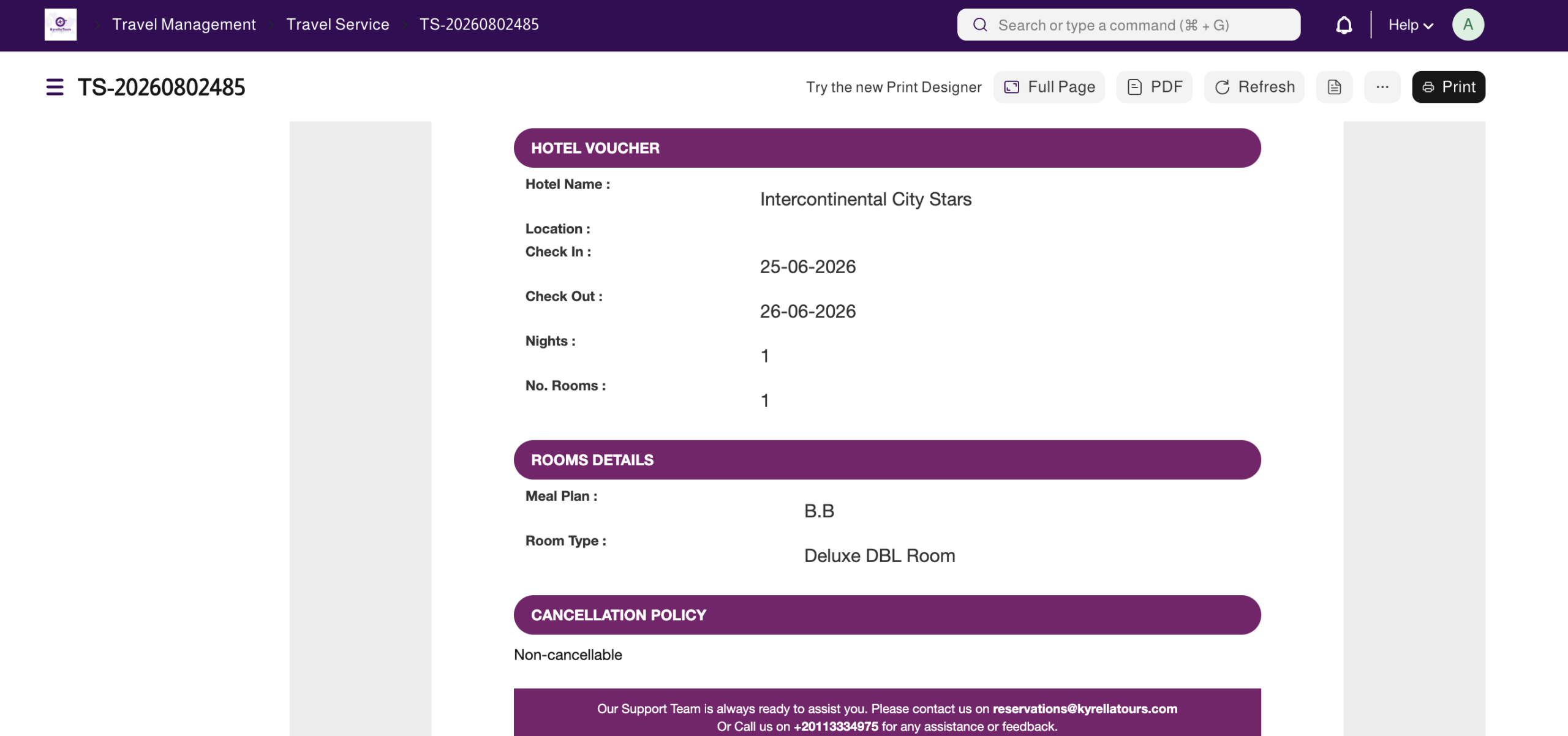Viewport: 1568px width, 736px height.
Task: Select room type Deluxe DBL Room
Action: click(x=880, y=555)
